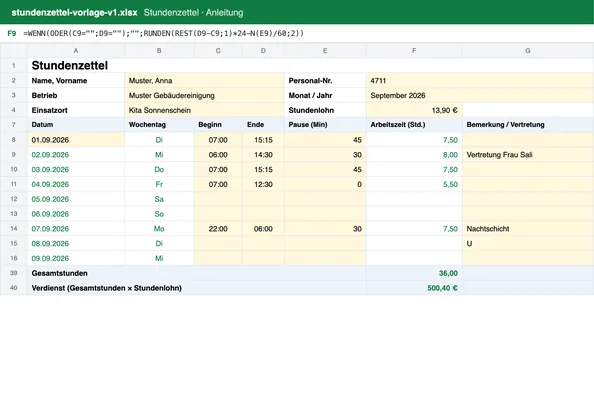
Task: Click the working hours cell 8,00
Action: coord(414,155)
